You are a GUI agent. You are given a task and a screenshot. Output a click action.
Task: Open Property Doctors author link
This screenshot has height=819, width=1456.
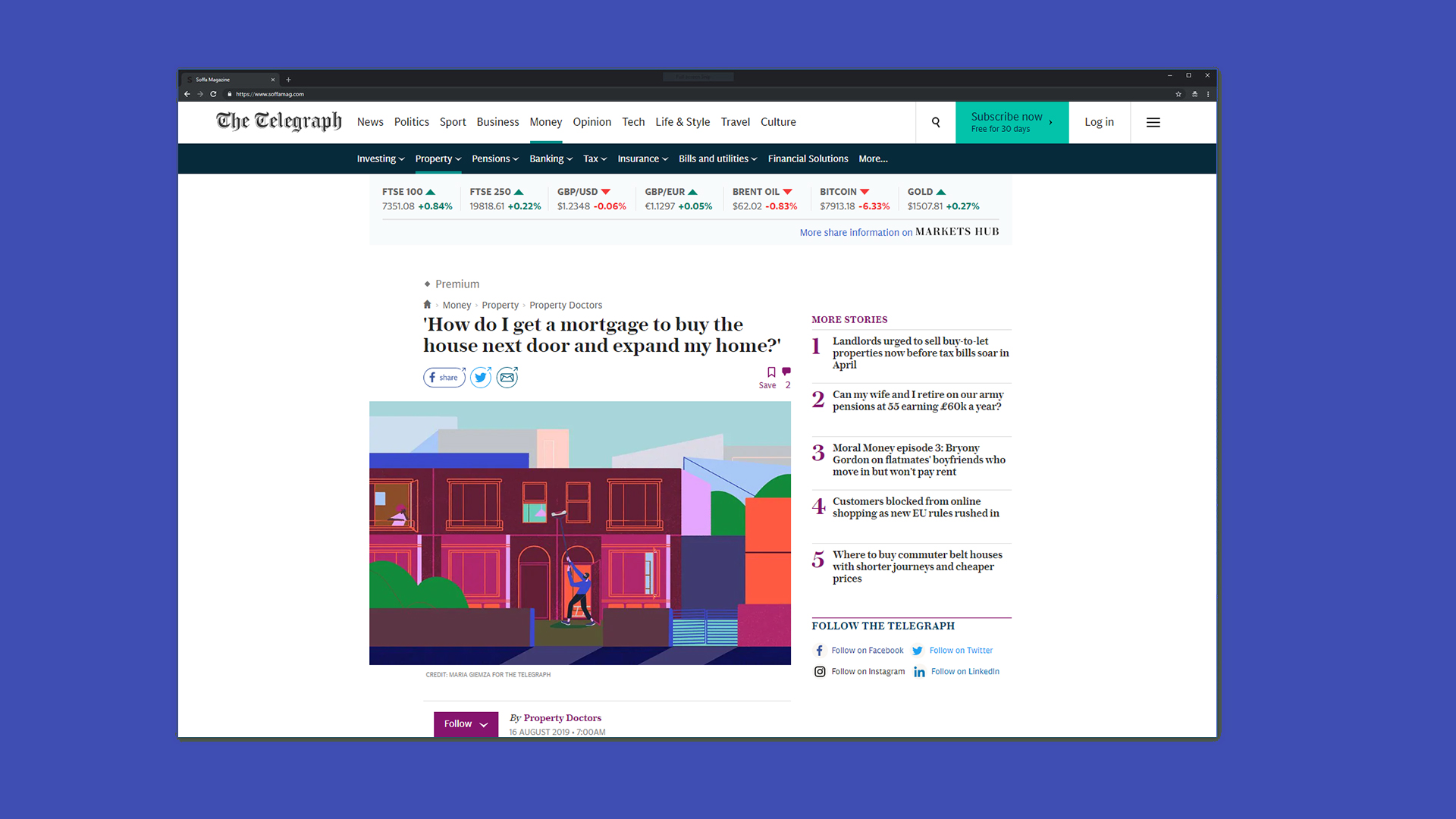[x=562, y=717]
